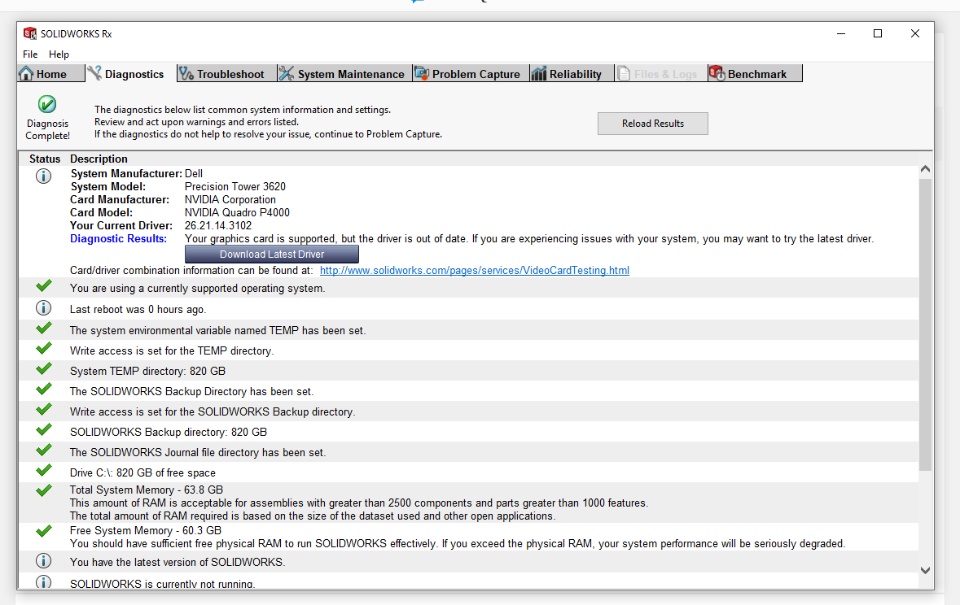The image size is (960, 605).
Task: Click checkmark beside Drive C:\ free space
Action: [43, 470]
